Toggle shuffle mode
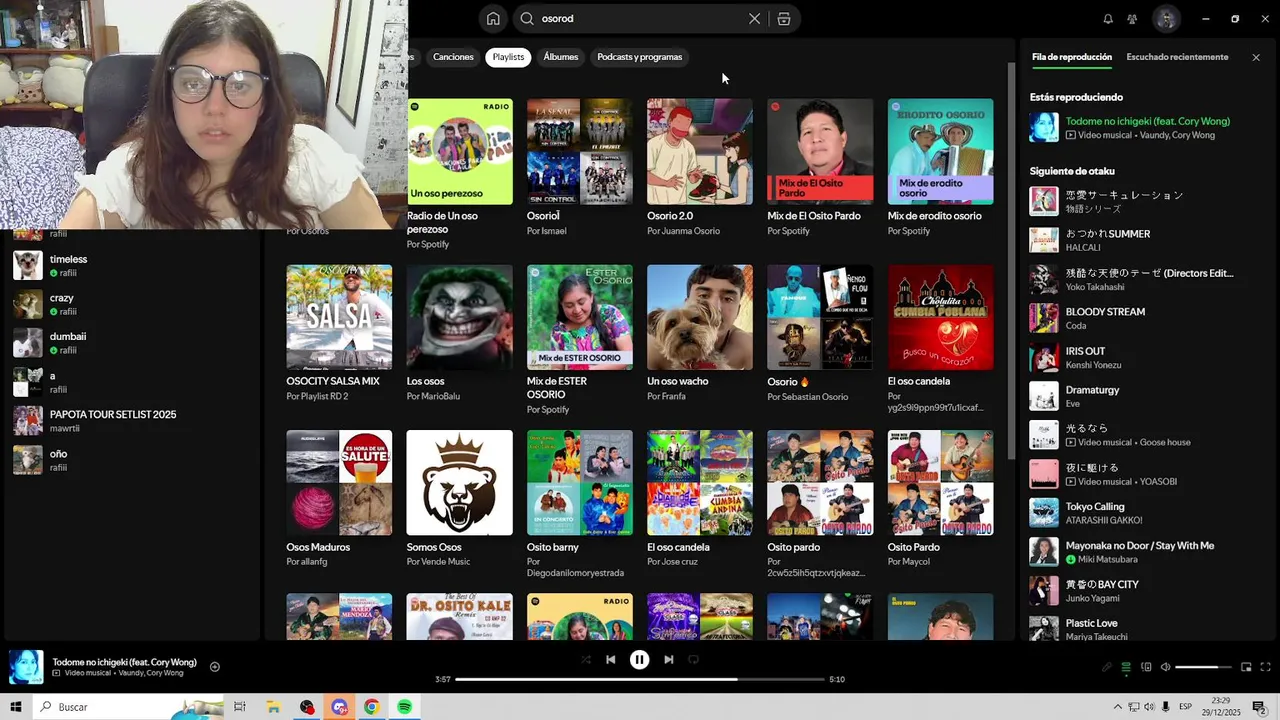 pyautogui.click(x=586, y=659)
